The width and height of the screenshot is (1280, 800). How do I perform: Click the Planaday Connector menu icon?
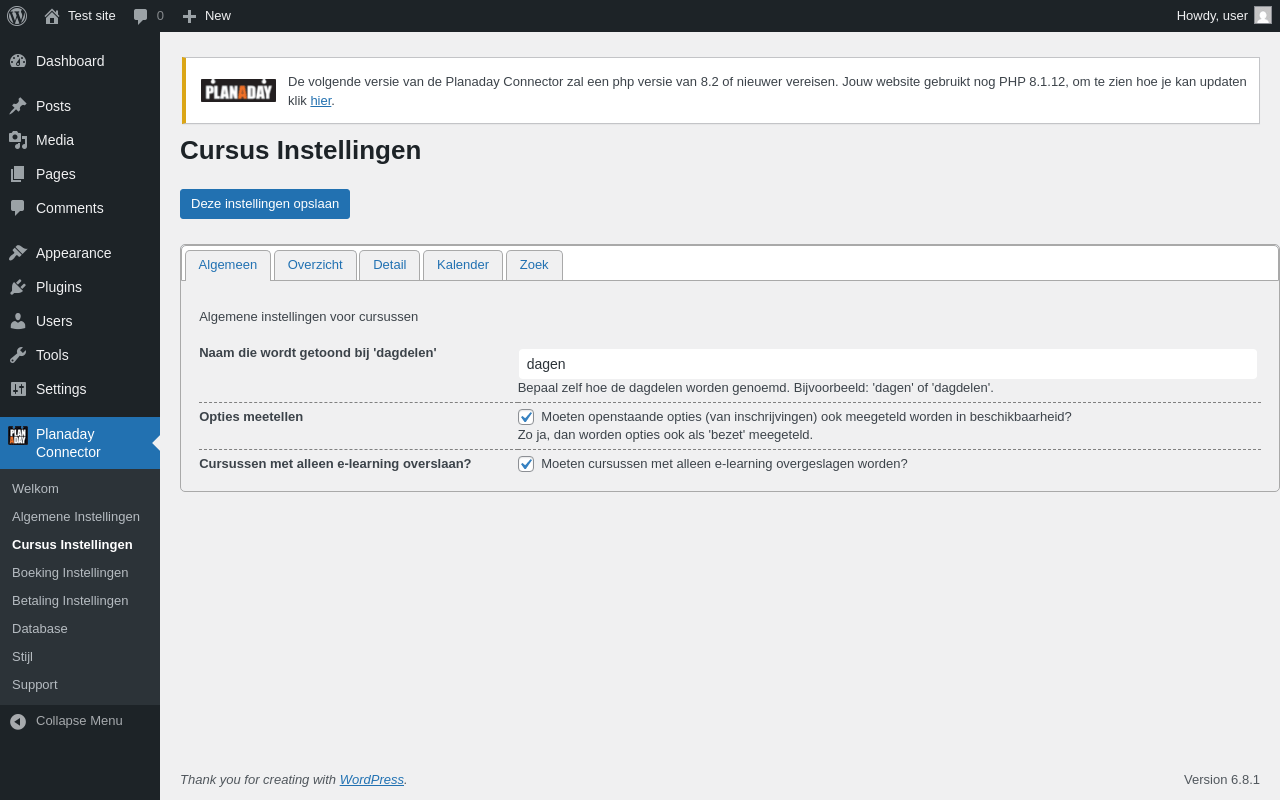point(18,435)
